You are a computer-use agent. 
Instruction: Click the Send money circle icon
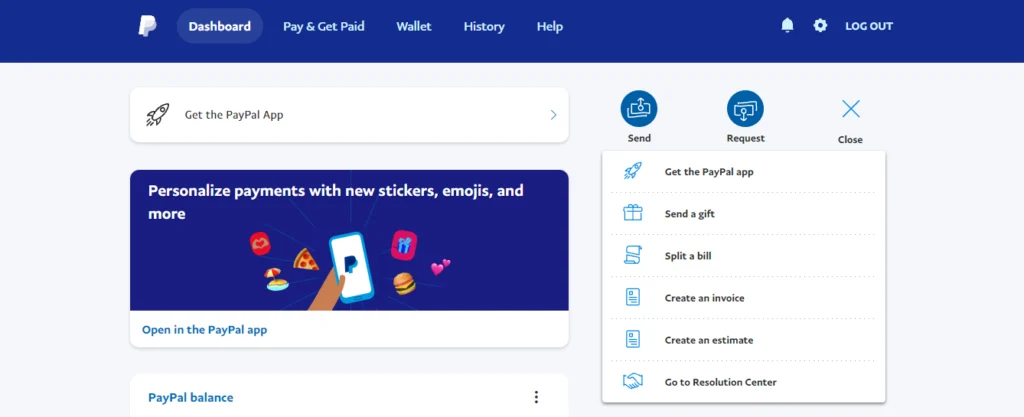[639, 108]
